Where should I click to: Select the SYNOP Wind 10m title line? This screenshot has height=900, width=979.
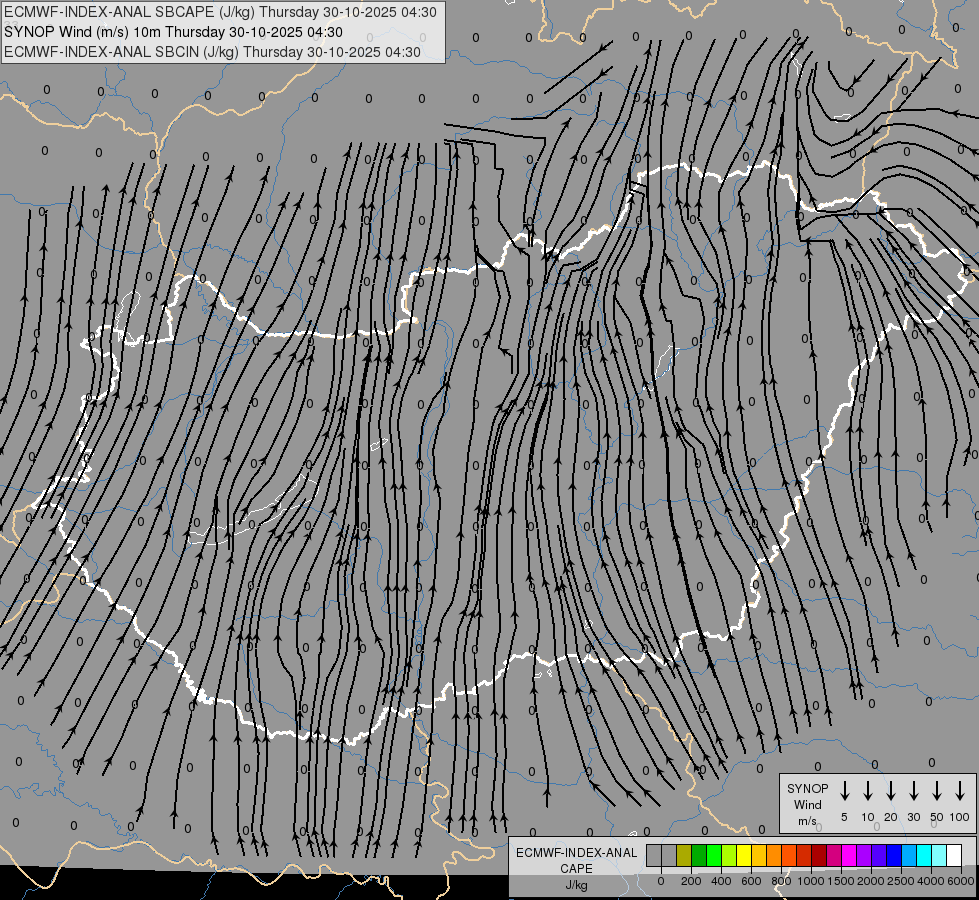pyautogui.click(x=173, y=32)
